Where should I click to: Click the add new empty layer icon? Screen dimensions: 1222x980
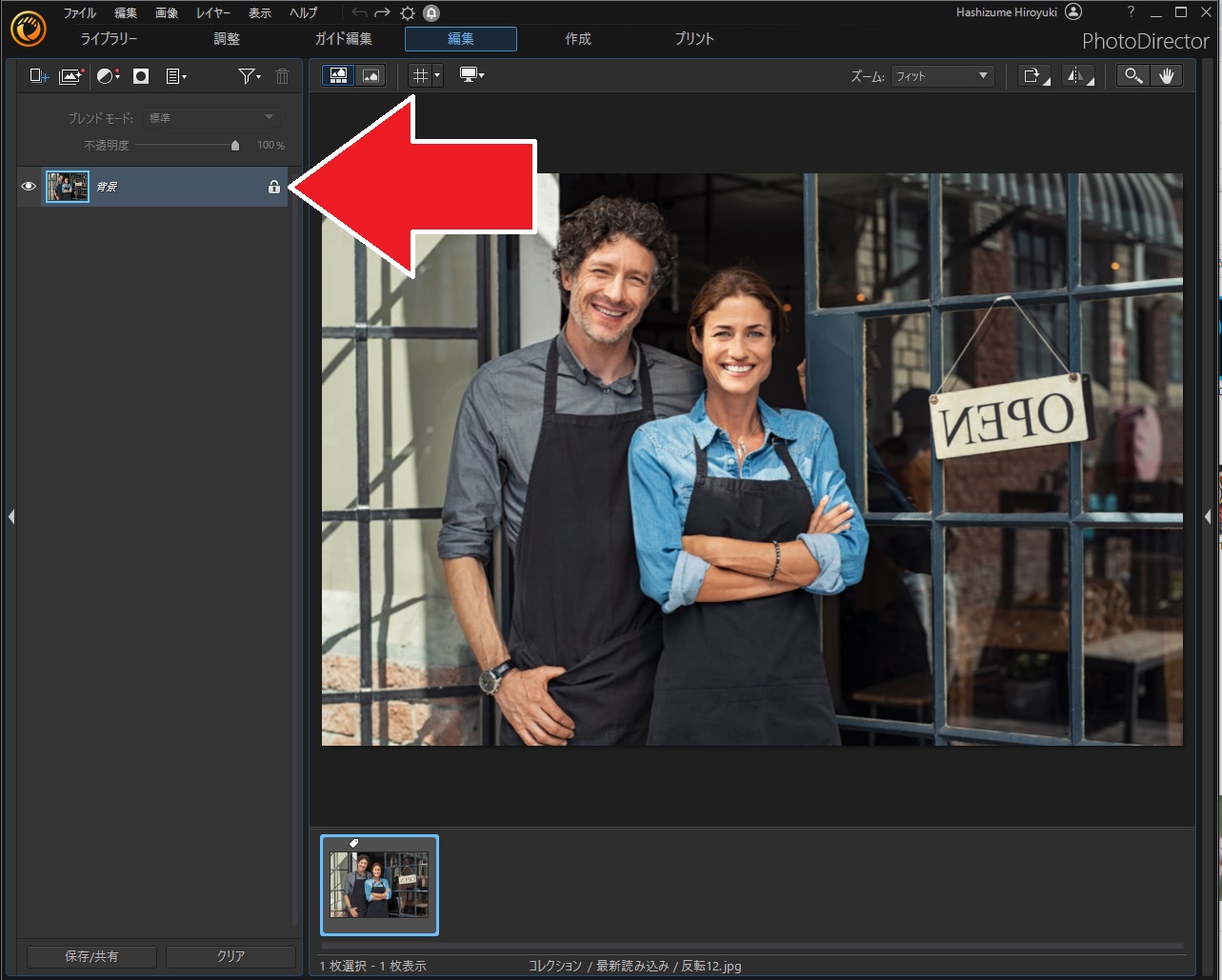38,76
